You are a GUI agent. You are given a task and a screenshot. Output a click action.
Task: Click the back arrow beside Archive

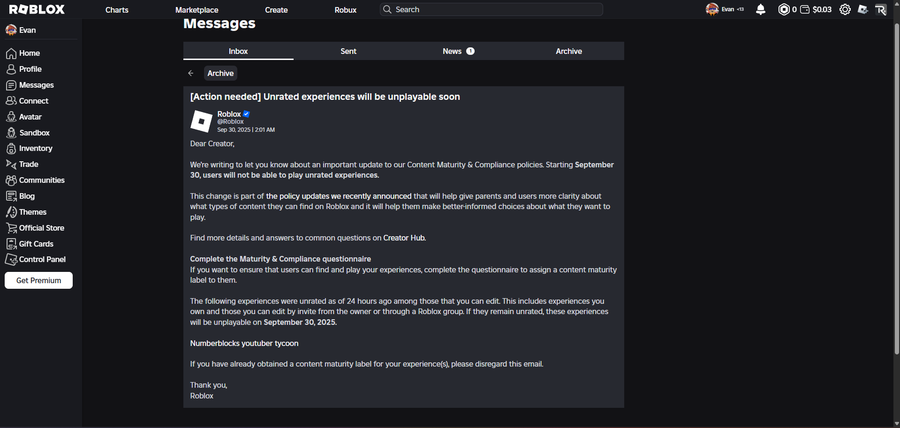191,73
